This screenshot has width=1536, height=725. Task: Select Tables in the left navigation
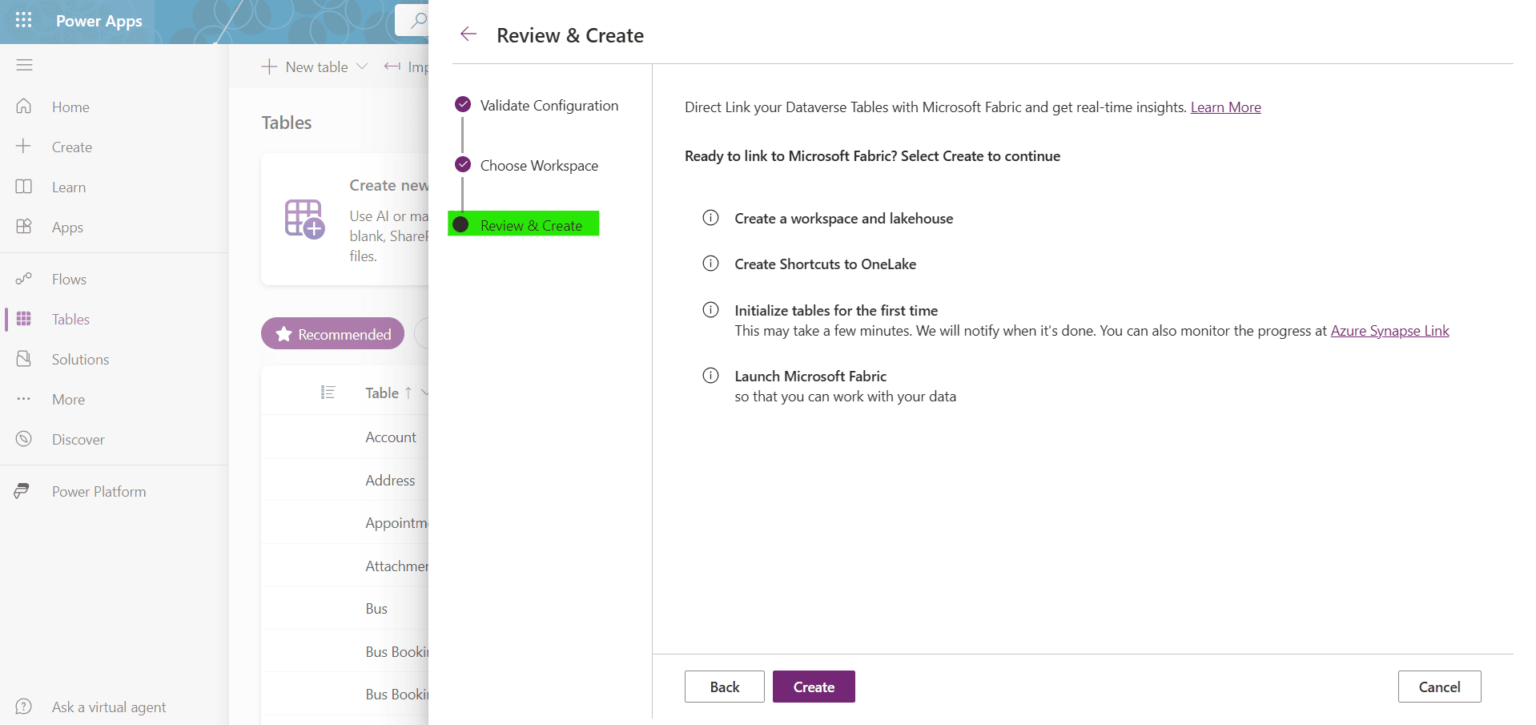[x=24, y=318]
